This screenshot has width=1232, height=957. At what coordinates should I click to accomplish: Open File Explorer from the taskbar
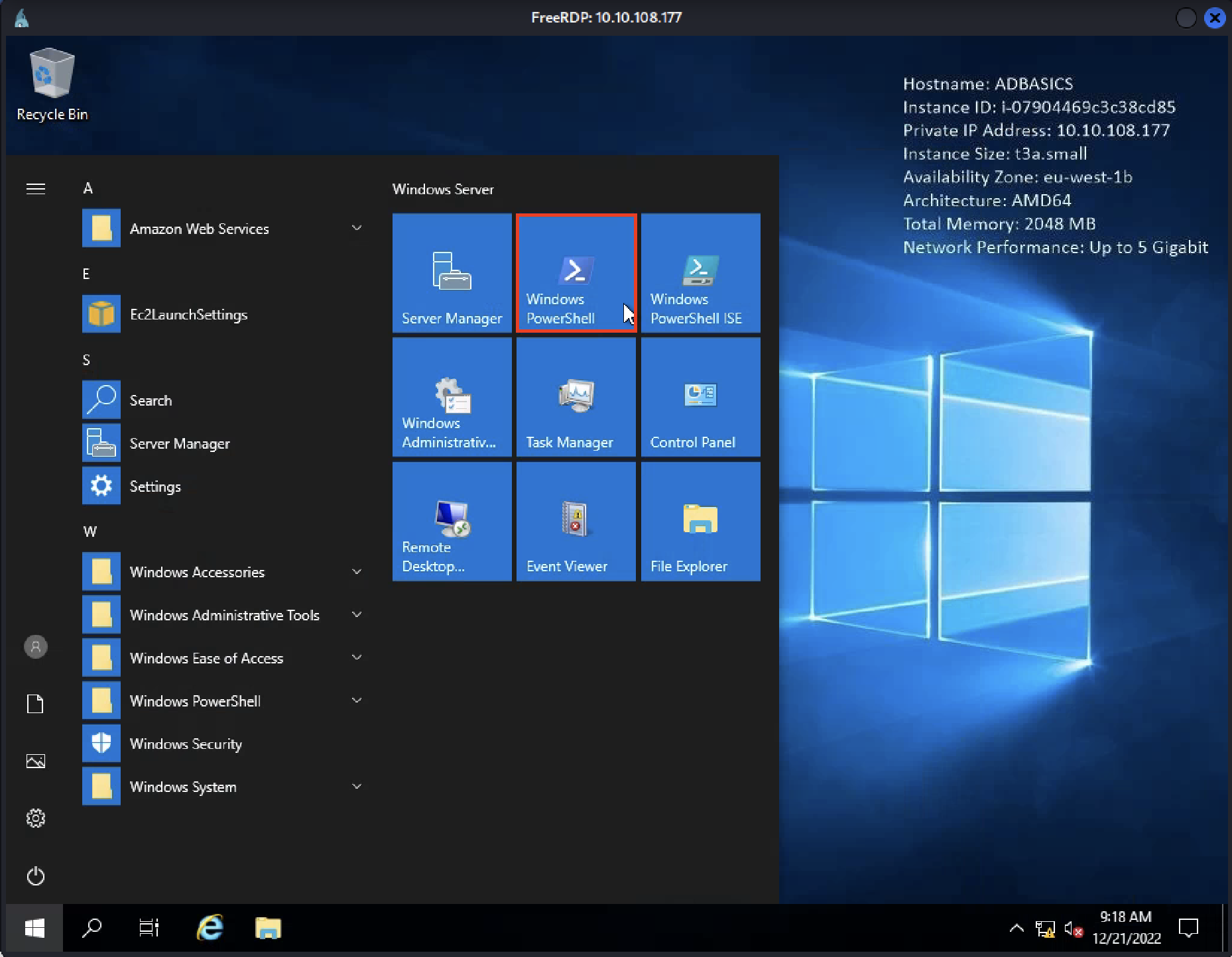[268, 928]
